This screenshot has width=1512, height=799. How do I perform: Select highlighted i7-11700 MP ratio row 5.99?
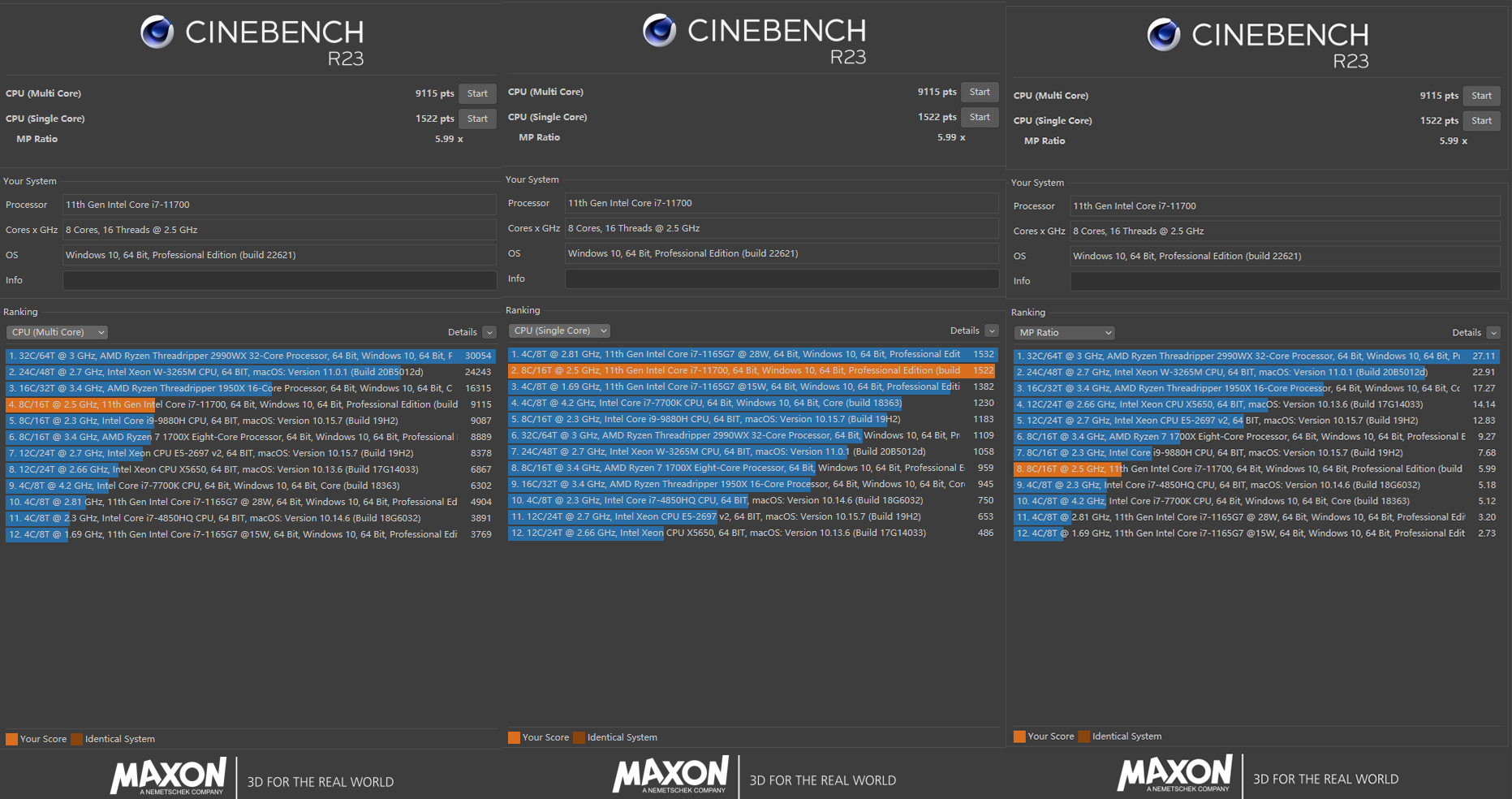click(1256, 469)
